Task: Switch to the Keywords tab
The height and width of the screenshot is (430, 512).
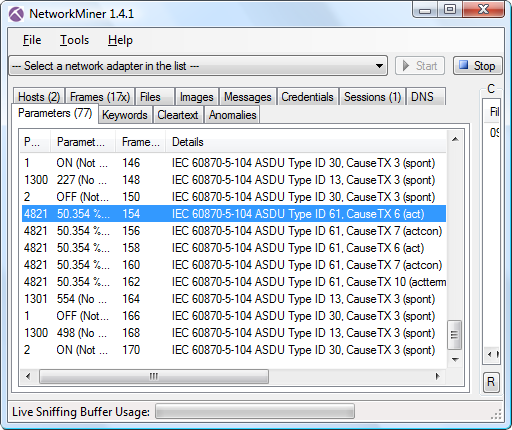Action: coord(125,115)
